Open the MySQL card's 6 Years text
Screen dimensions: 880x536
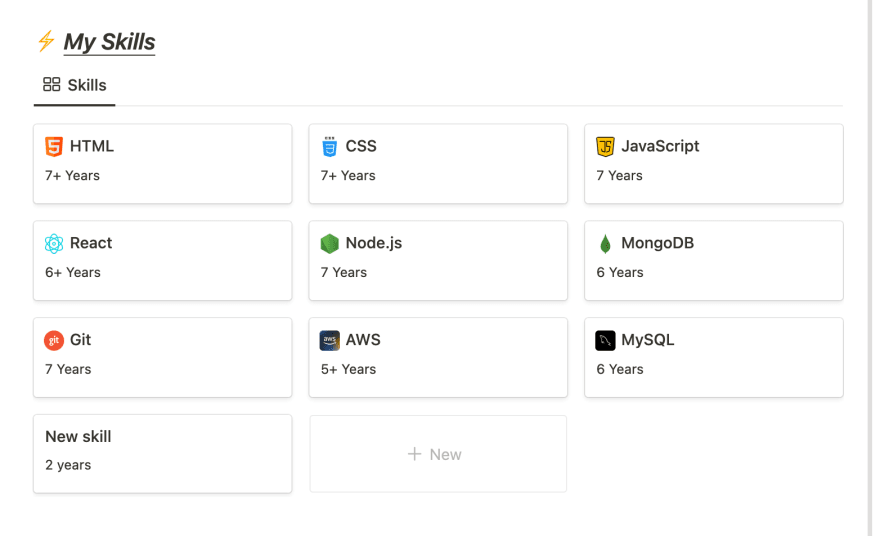pos(620,369)
